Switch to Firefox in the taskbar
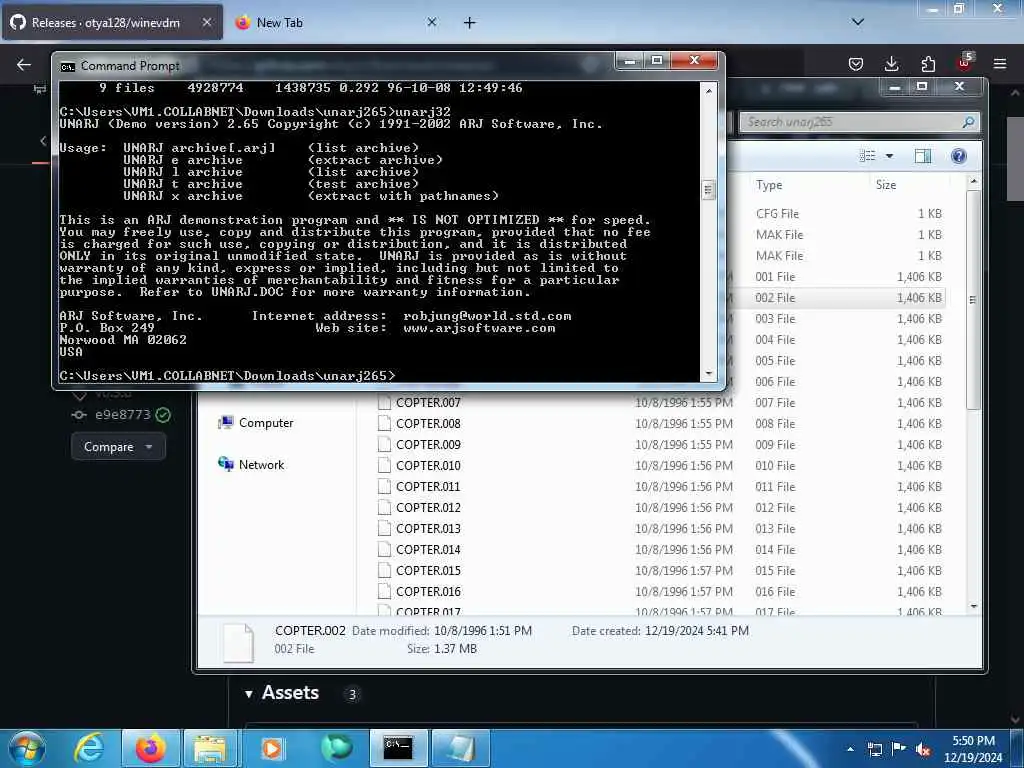Image resolution: width=1024 pixels, height=768 pixels. (x=150, y=748)
